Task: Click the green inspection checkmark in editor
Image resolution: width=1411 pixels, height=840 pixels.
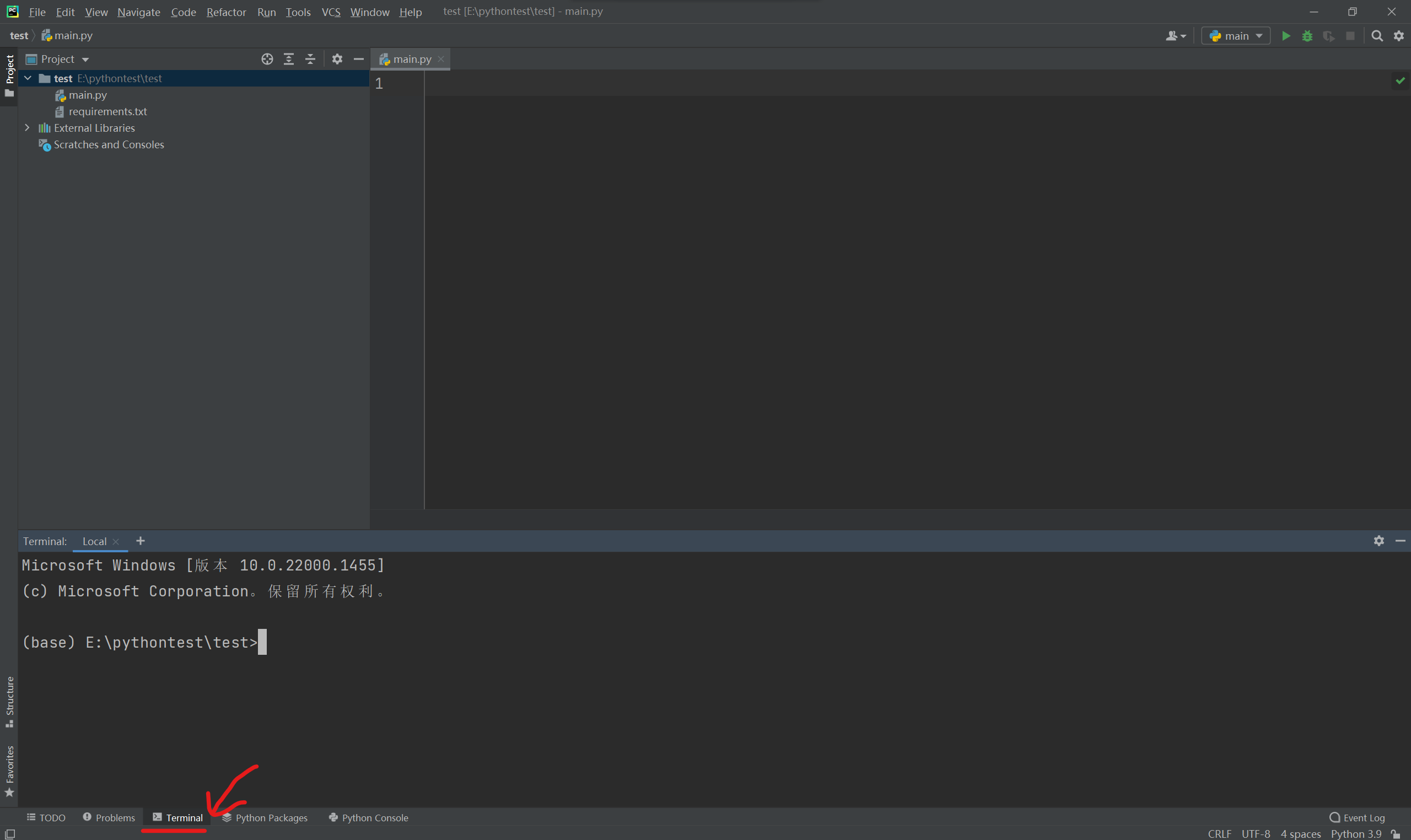Action: (x=1400, y=81)
